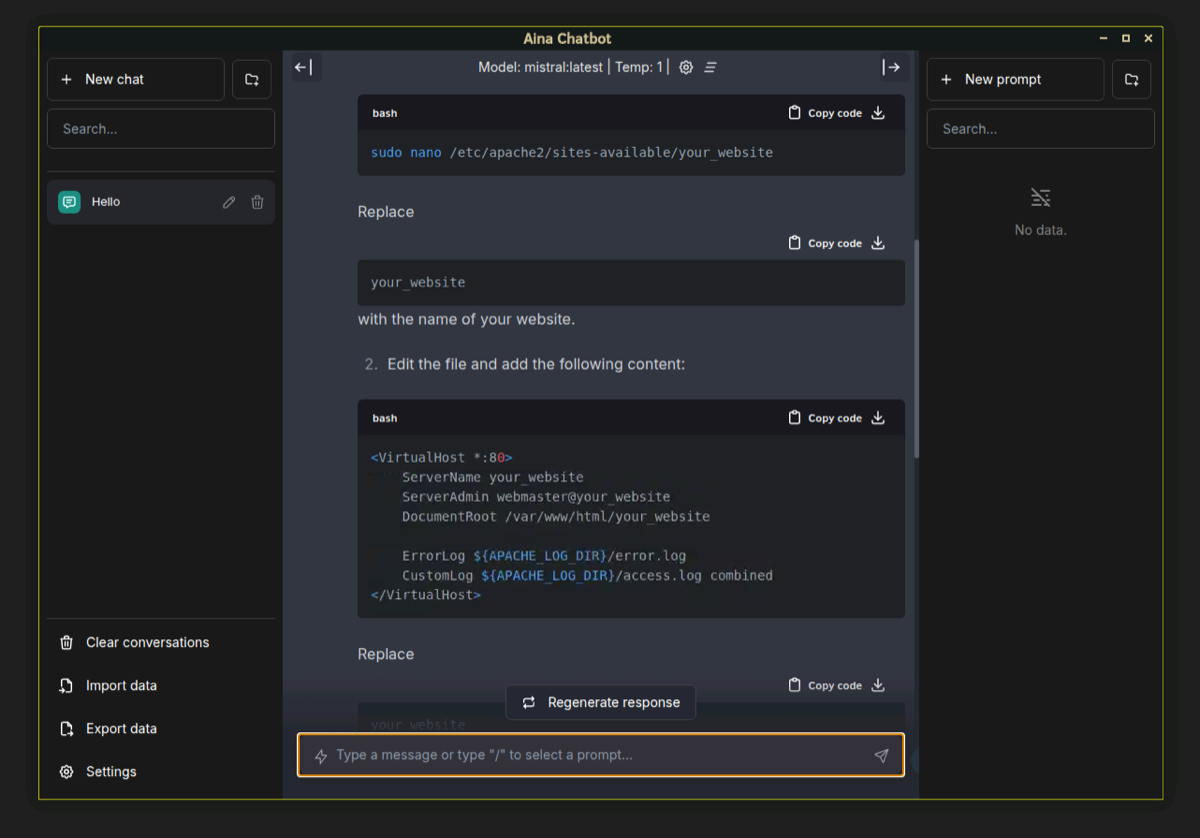This screenshot has height=838, width=1200.
Task: Choose Import data option
Action: point(121,686)
